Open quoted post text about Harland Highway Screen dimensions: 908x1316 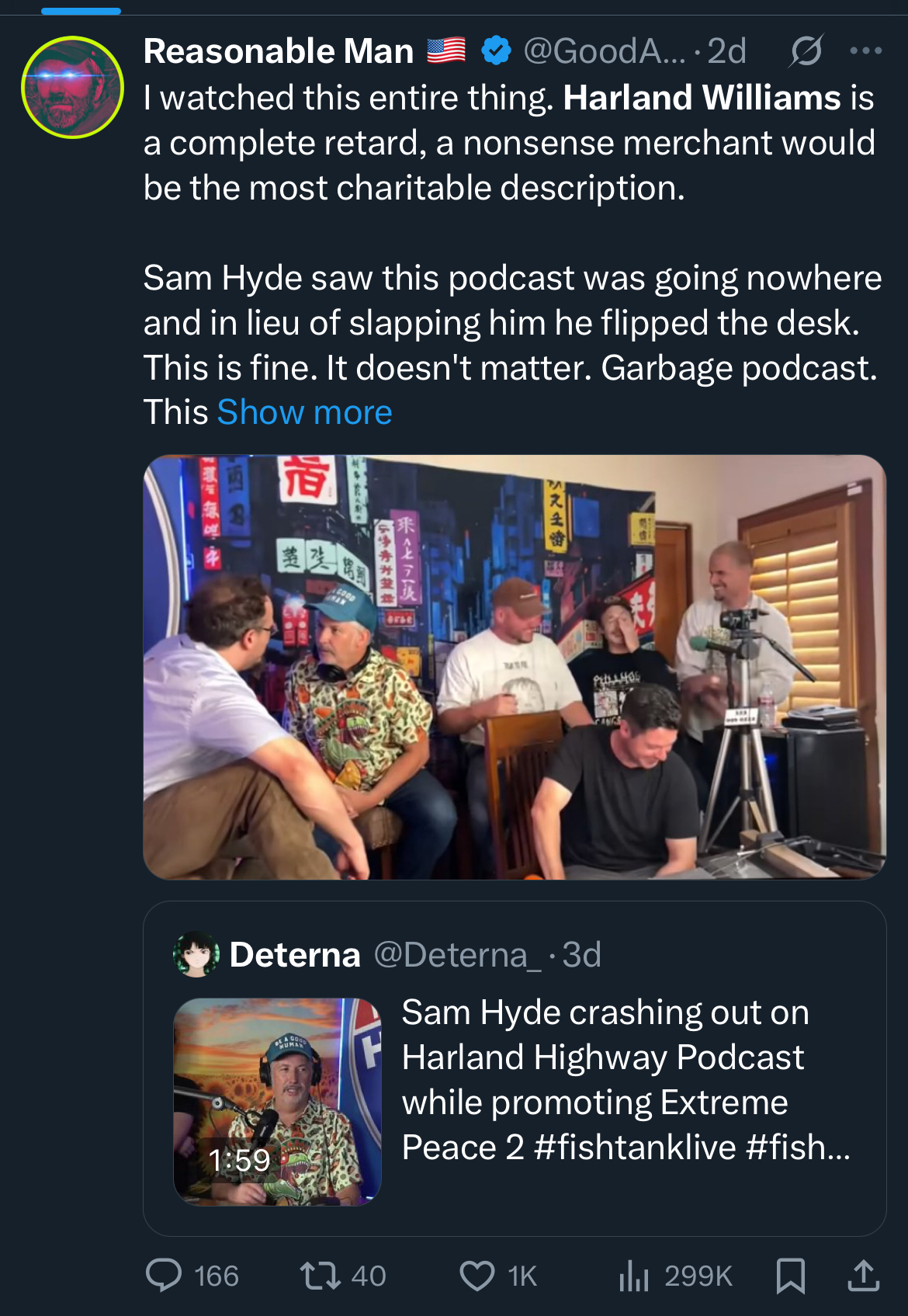click(x=626, y=1080)
